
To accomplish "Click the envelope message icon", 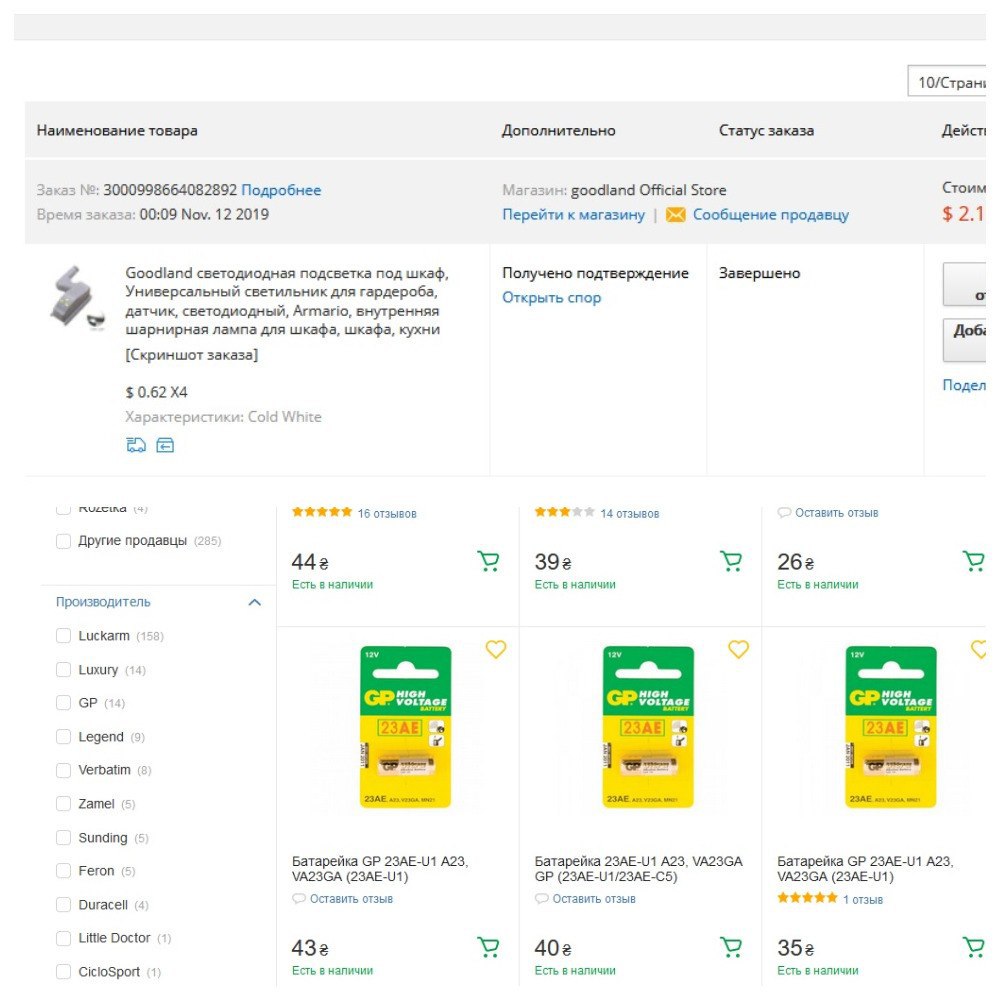I will pos(676,215).
